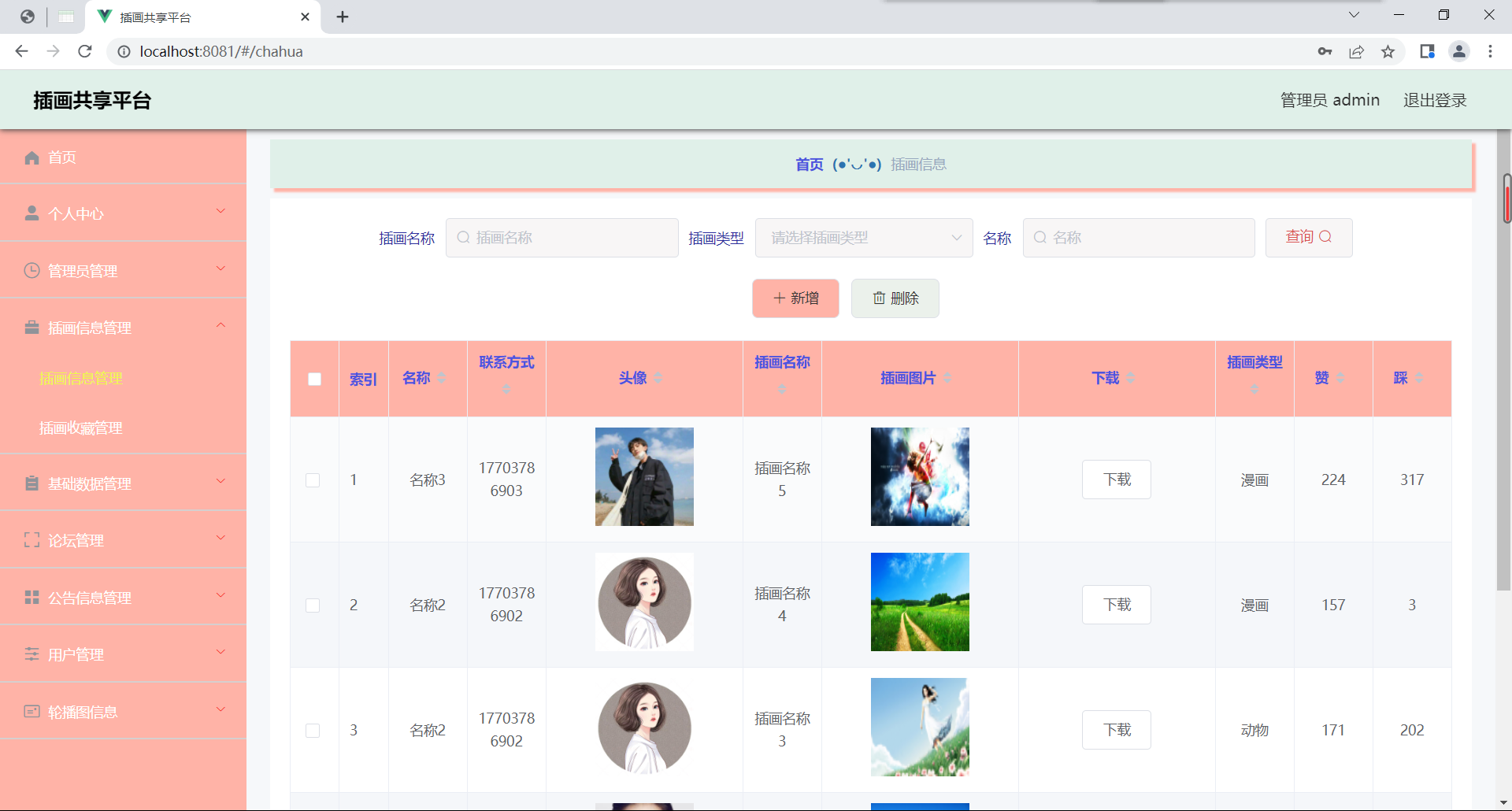Click the sliders icon beside 用户管理

point(31,654)
